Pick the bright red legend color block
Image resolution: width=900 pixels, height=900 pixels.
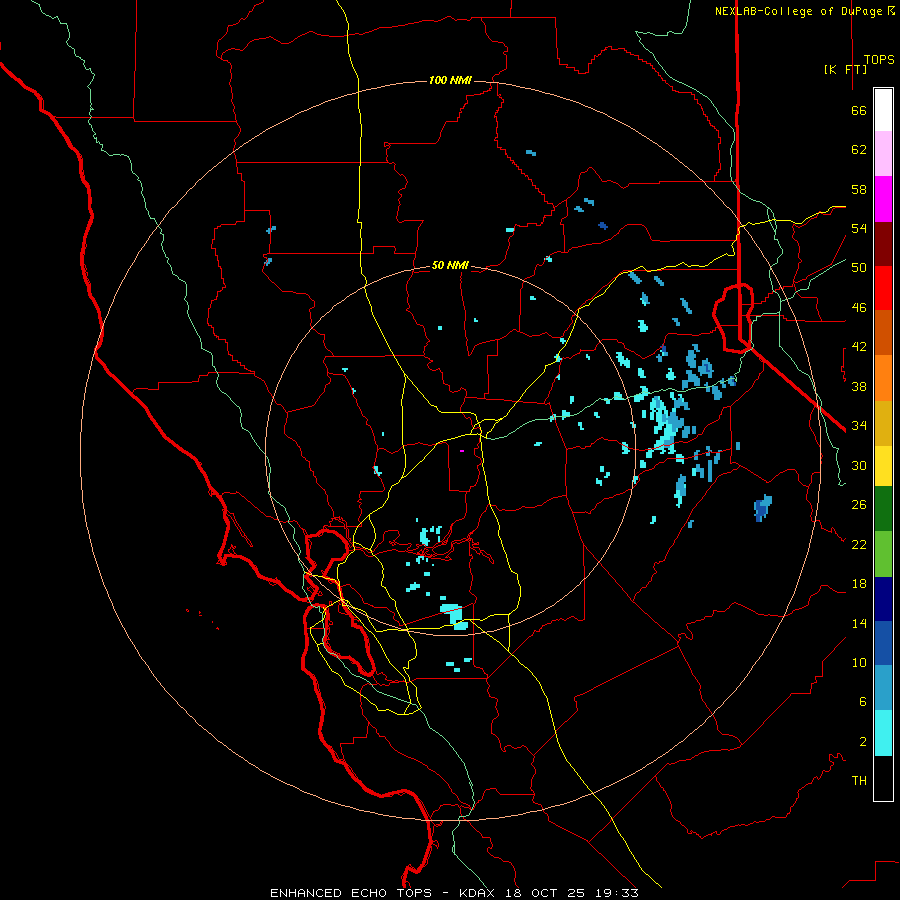pos(883,289)
